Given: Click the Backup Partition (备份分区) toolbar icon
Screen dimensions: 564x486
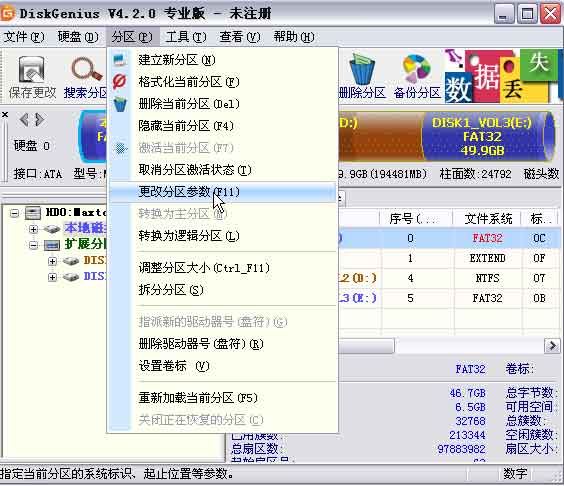Looking at the screenshot, I should (x=417, y=77).
